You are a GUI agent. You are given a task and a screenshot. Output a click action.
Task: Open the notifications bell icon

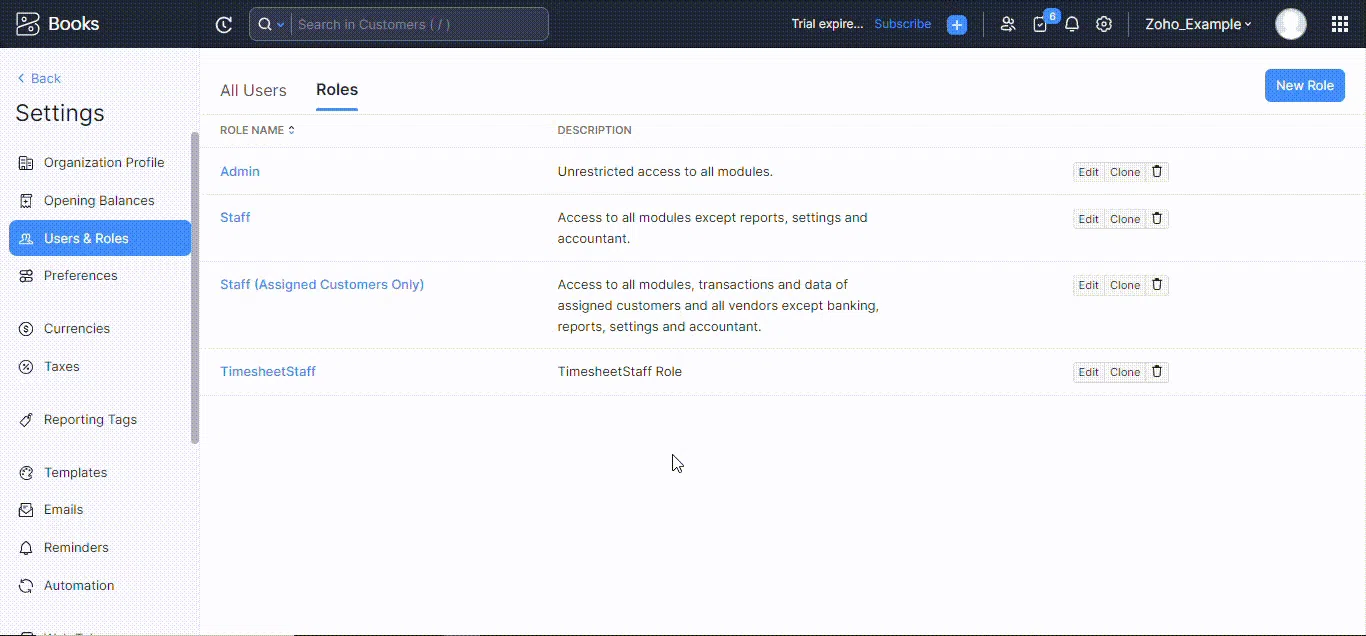coord(1072,25)
